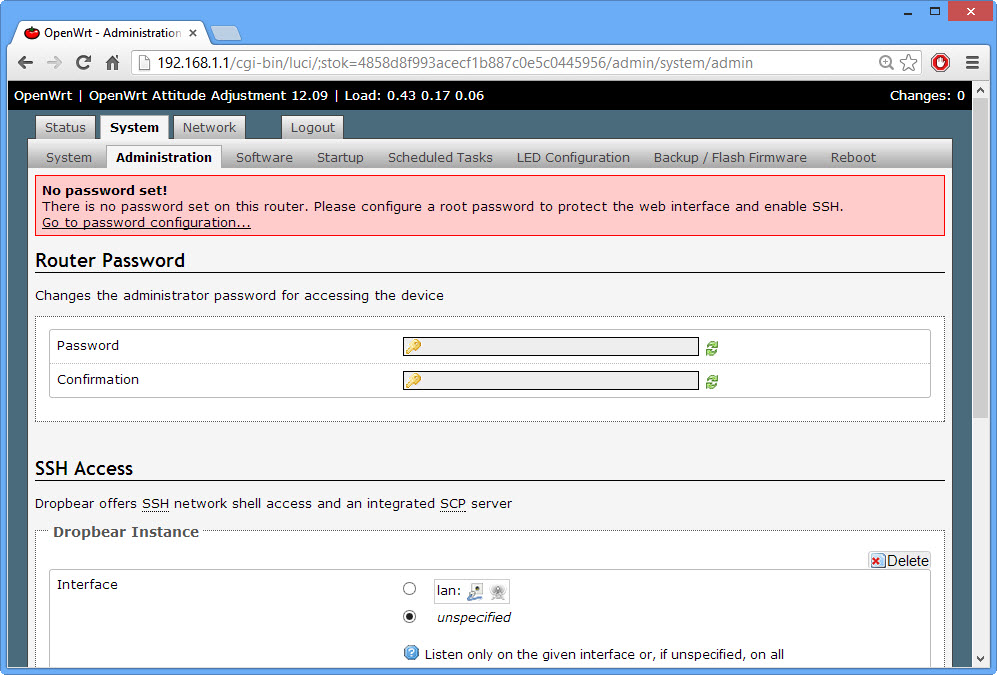Bookmark this page with the star icon
This screenshot has height=675, width=997.
909,62
